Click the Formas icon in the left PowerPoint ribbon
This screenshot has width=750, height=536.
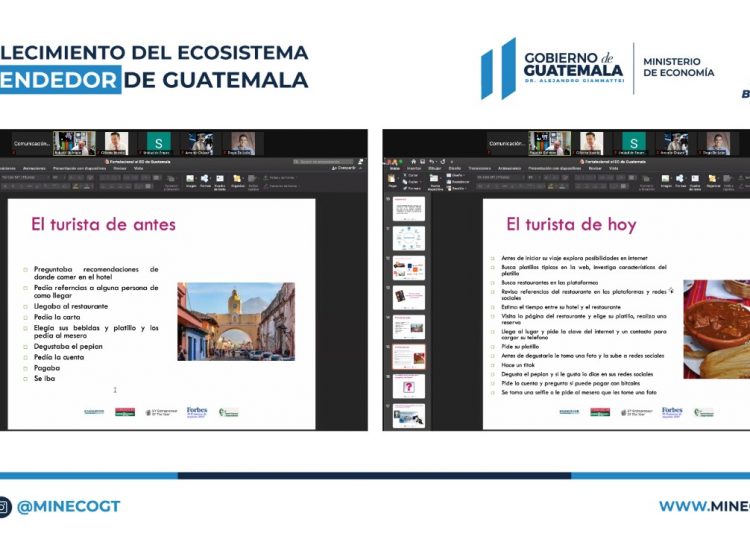205,180
